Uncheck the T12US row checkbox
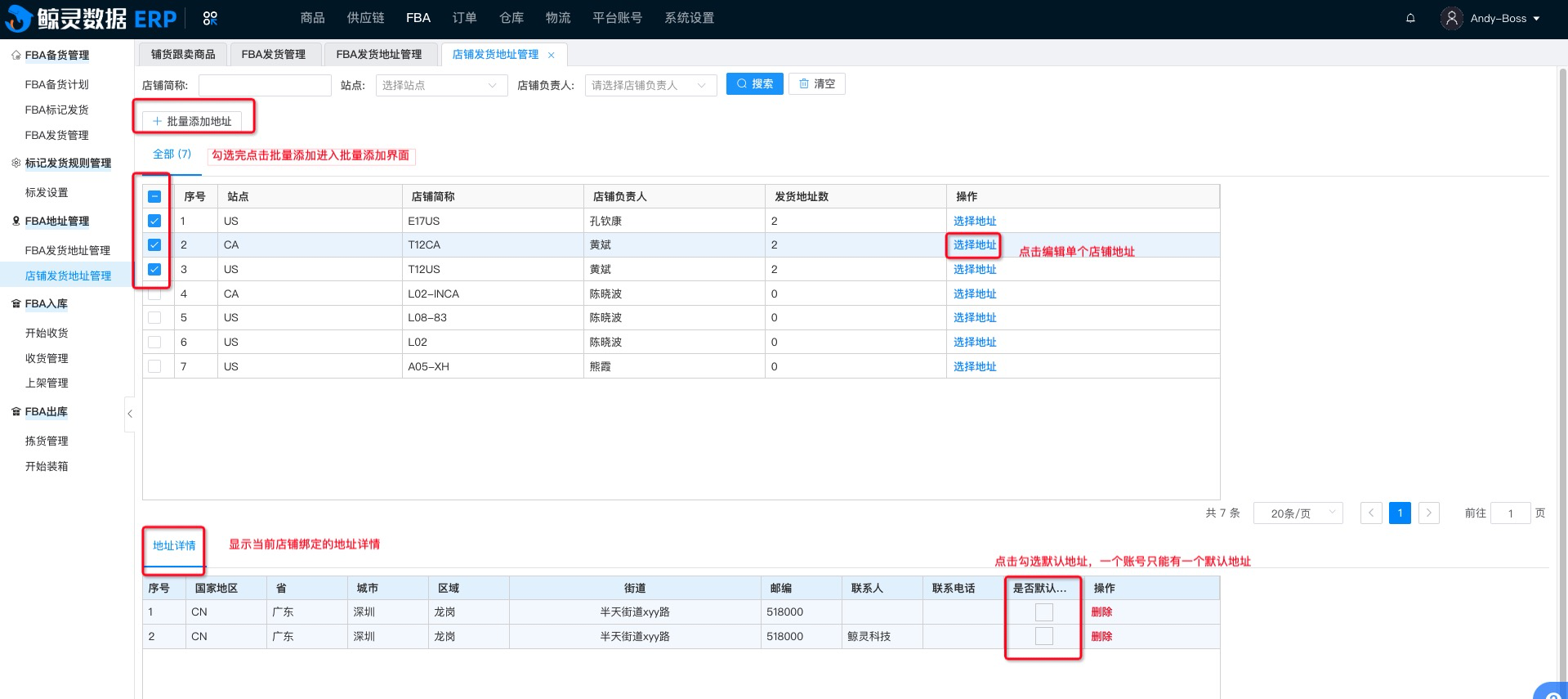 coord(154,269)
